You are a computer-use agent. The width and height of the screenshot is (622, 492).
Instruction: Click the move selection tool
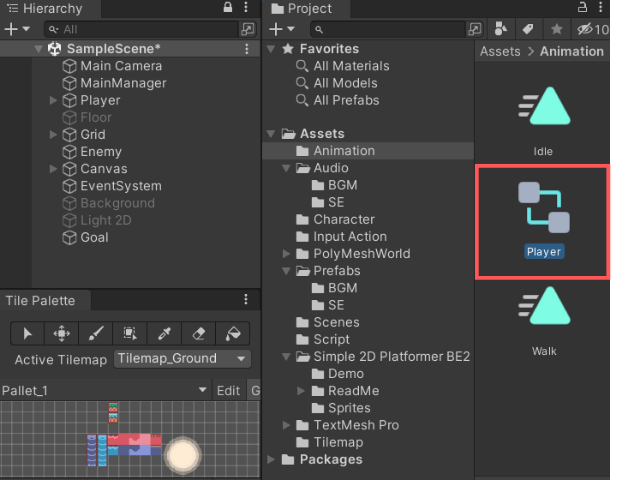62,334
